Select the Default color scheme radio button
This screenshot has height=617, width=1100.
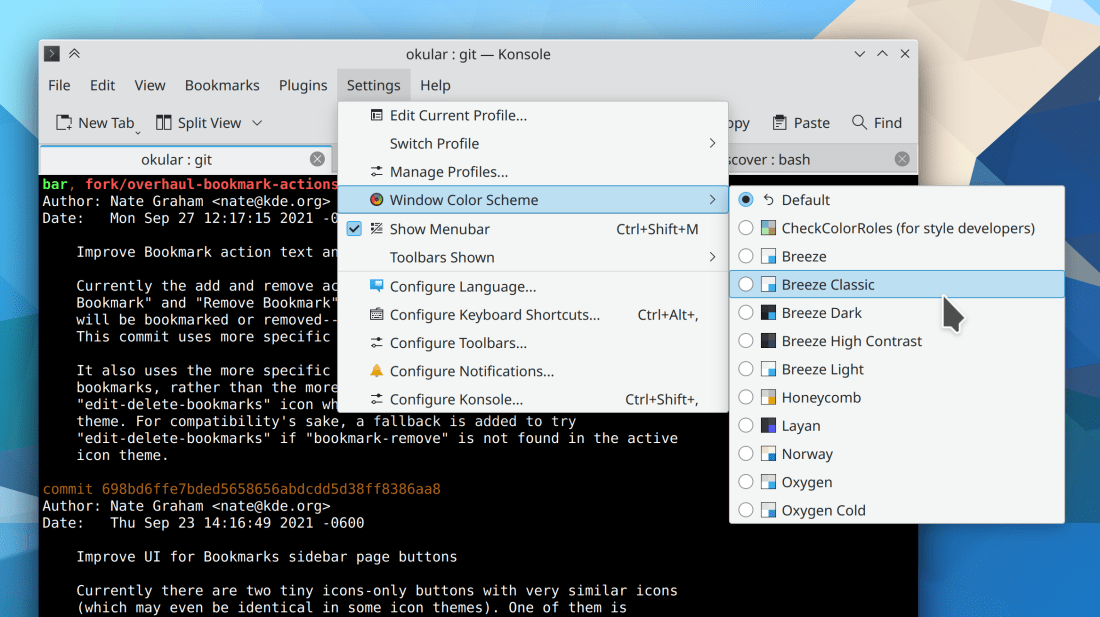pyautogui.click(x=746, y=200)
